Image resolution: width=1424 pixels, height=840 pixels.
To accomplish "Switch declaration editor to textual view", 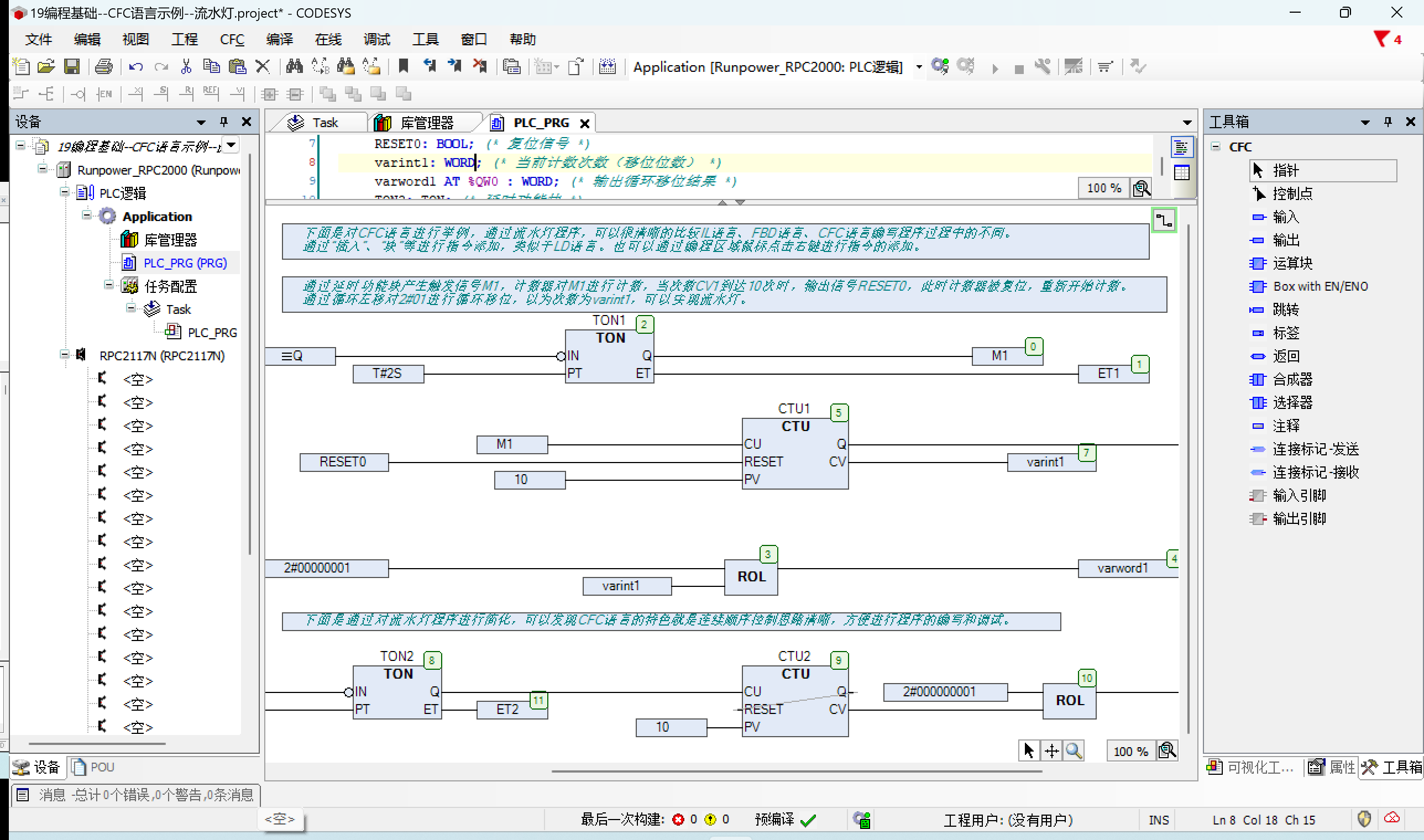I will pyautogui.click(x=1182, y=148).
